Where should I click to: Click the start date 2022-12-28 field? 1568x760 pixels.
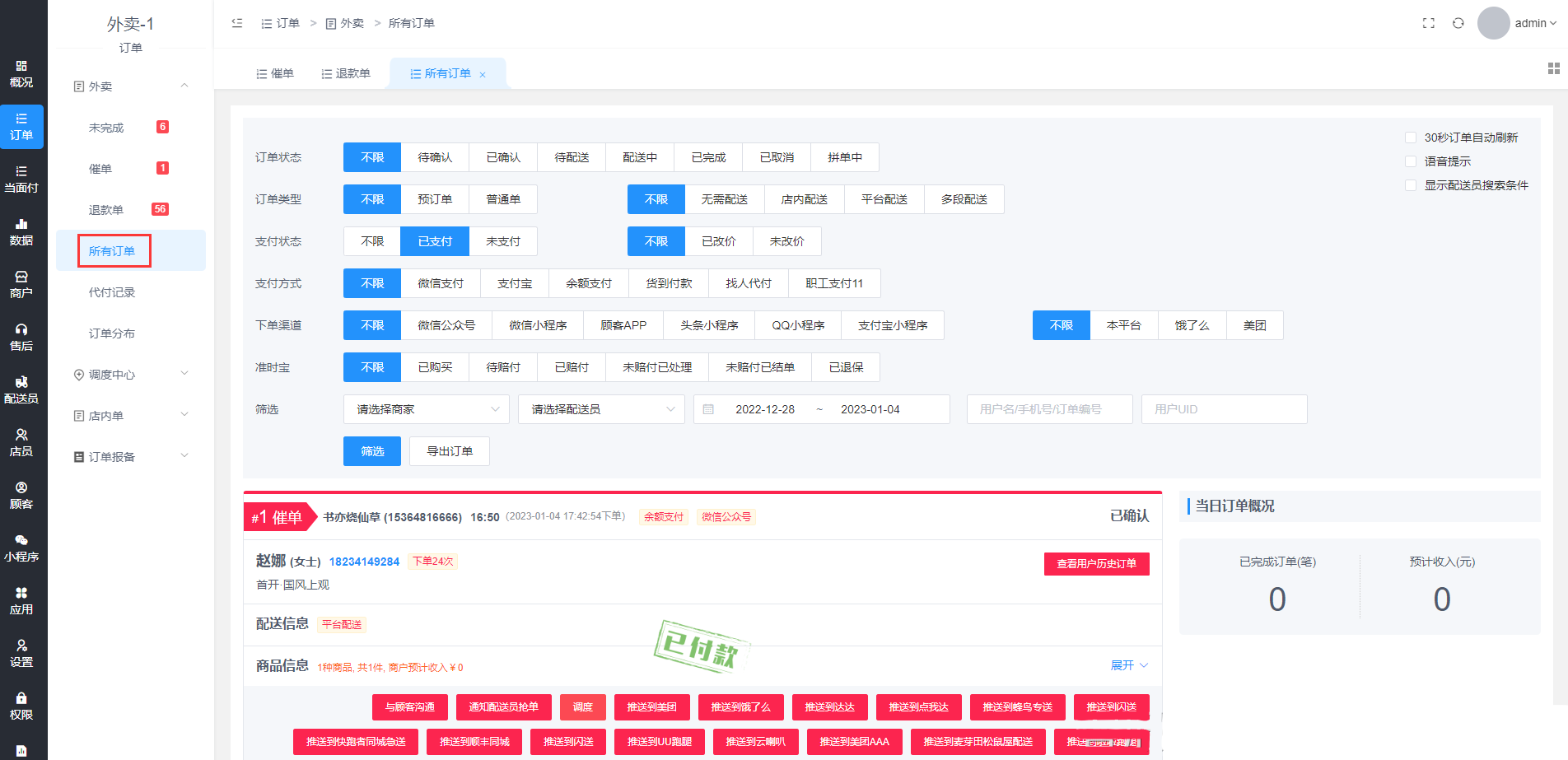pos(765,409)
